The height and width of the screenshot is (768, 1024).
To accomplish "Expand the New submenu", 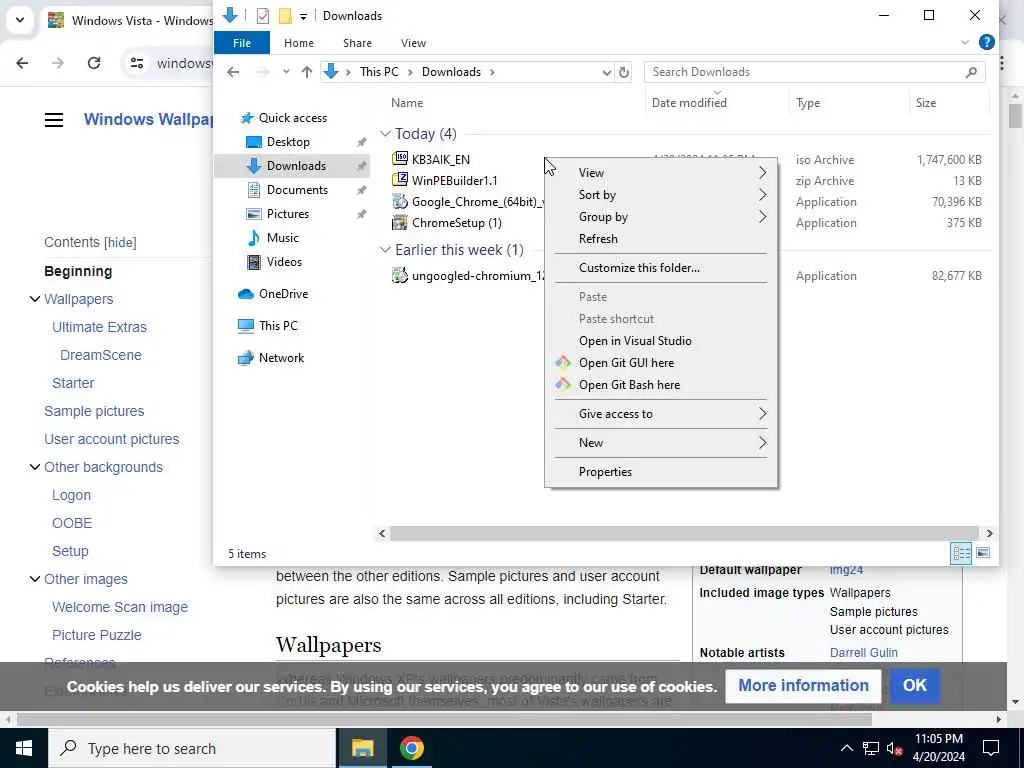I will (660, 442).
